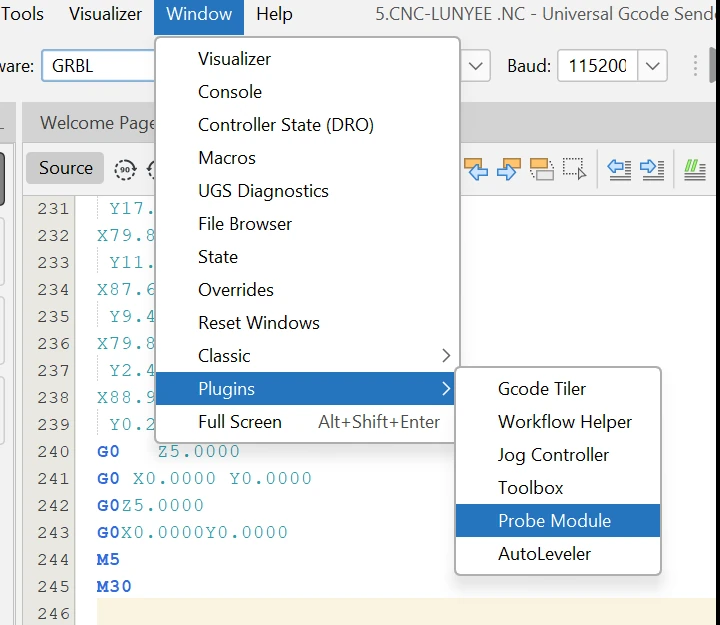This screenshot has width=720, height=625.
Task: Open the Visualizer menu in the menu bar
Action: [105, 14]
